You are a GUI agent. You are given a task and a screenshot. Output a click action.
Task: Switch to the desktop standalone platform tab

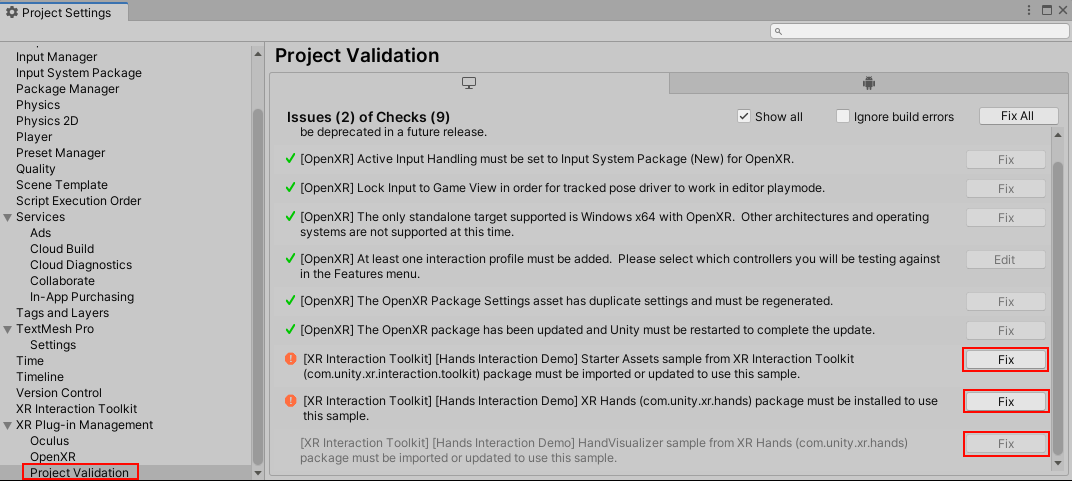click(x=469, y=83)
